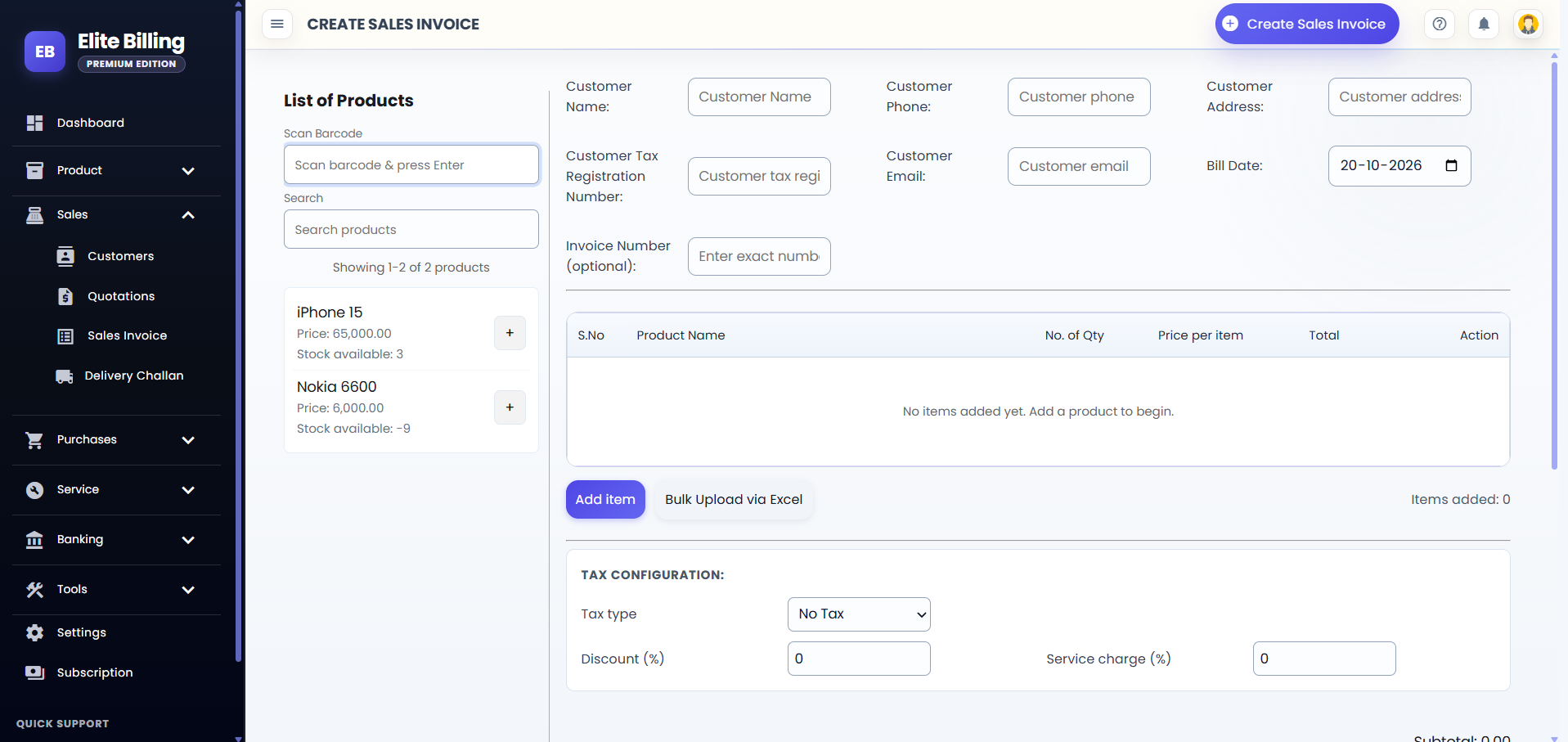This screenshot has width=1568, height=742.
Task: Click the Search products field
Action: tap(411, 229)
